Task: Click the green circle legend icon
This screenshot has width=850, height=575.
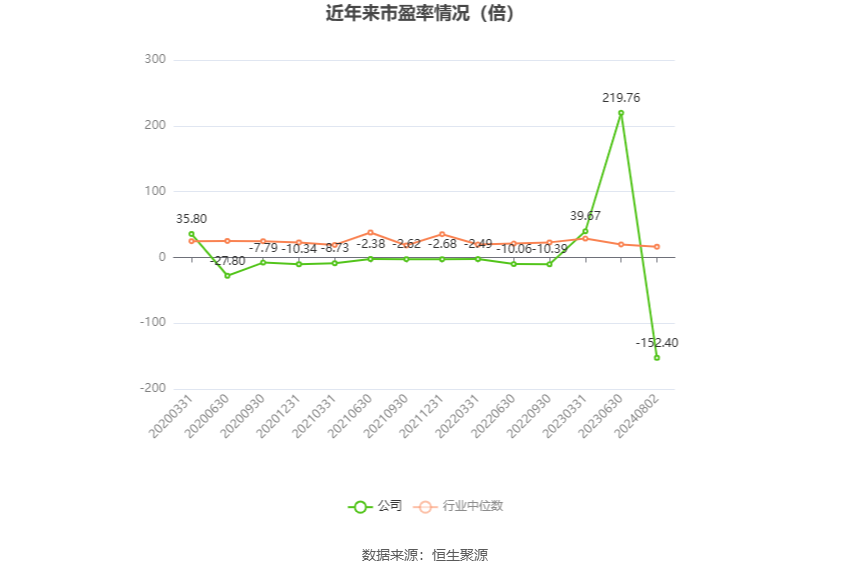Action: coord(360,507)
